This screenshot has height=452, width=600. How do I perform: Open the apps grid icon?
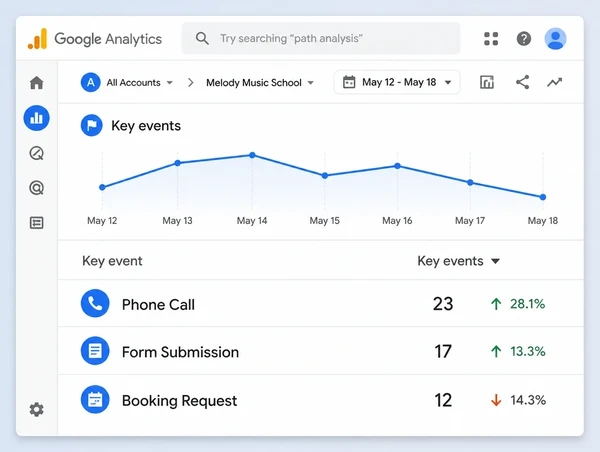pos(491,39)
